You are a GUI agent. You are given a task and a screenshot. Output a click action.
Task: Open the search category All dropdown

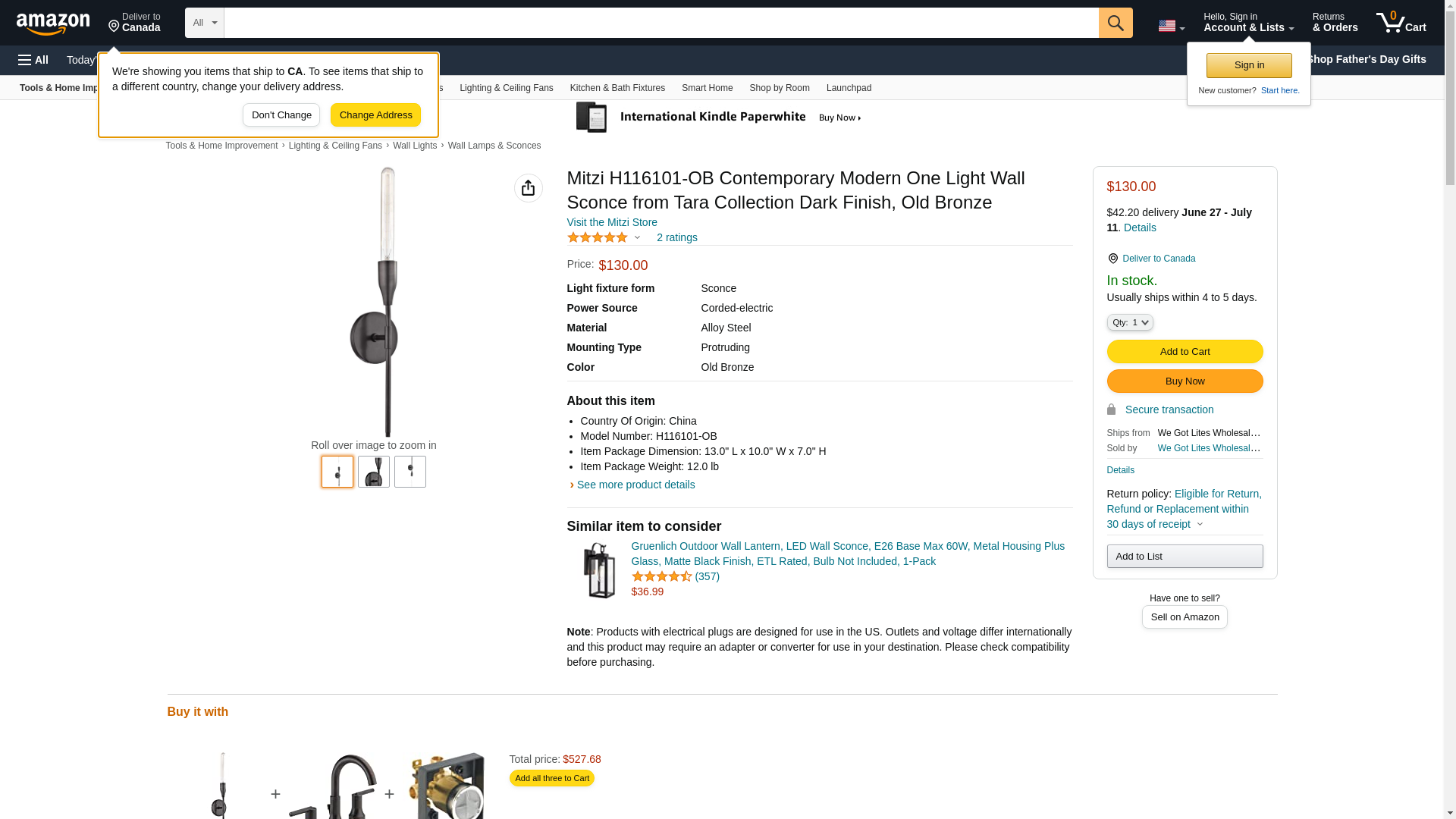[x=204, y=23]
